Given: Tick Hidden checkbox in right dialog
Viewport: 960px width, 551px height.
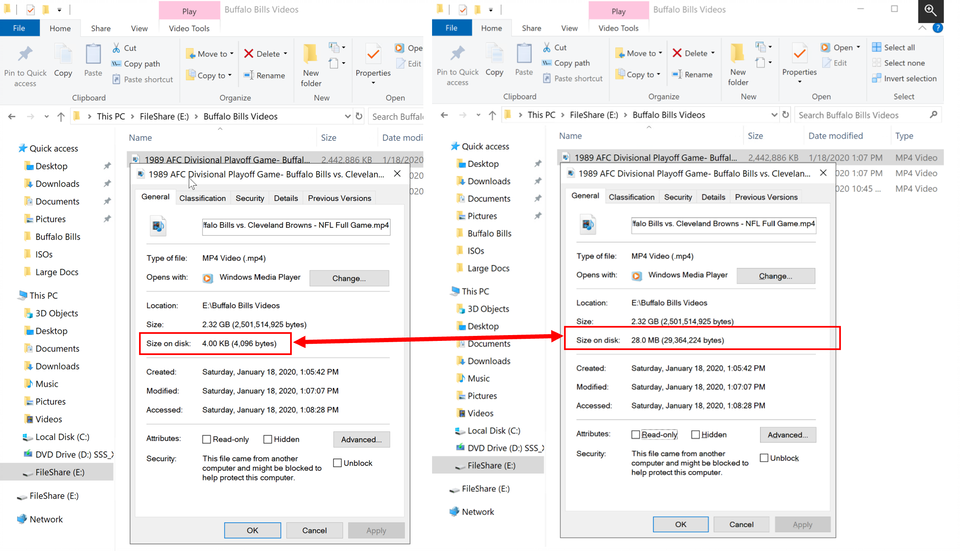Looking at the screenshot, I should coord(696,435).
